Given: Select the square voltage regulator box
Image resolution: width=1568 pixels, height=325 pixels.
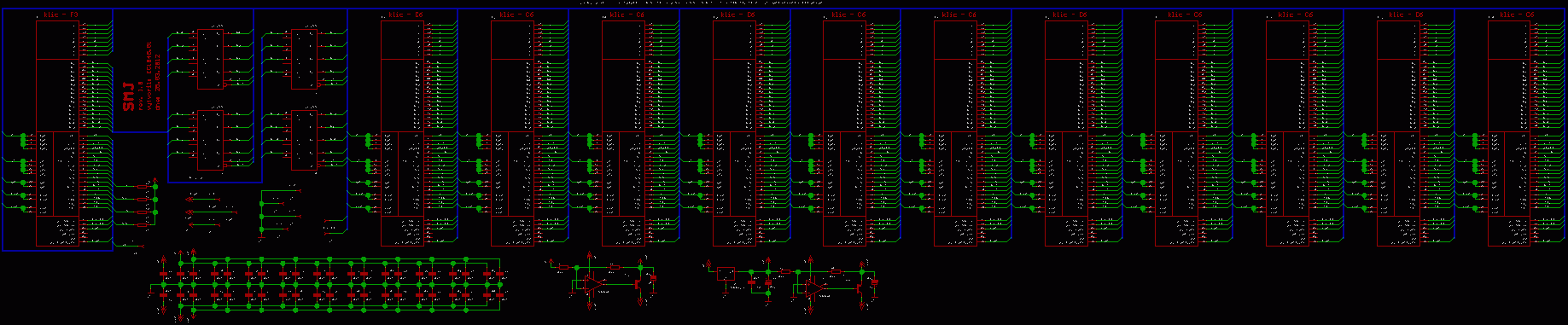Looking at the screenshot, I should [726, 274].
